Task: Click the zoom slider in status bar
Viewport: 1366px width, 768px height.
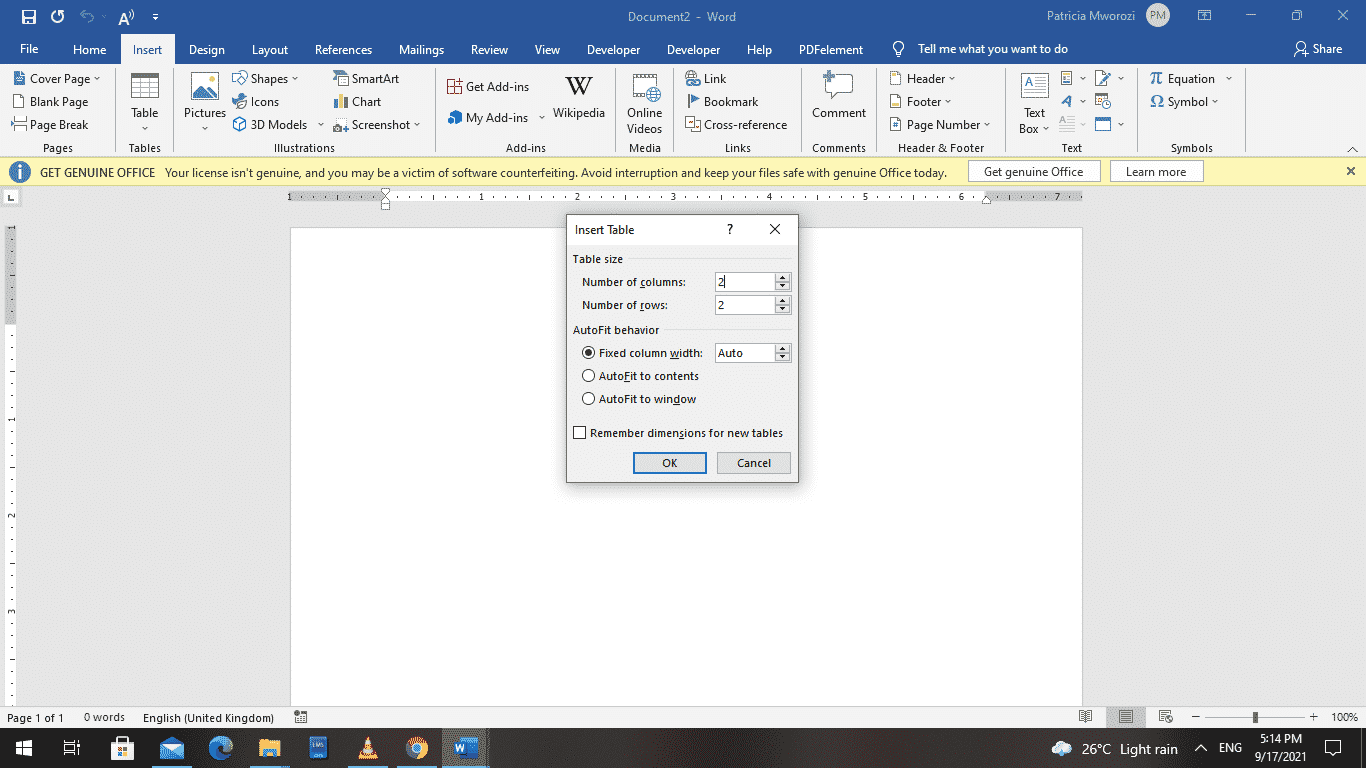Action: pyautogui.click(x=1255, y=717)
